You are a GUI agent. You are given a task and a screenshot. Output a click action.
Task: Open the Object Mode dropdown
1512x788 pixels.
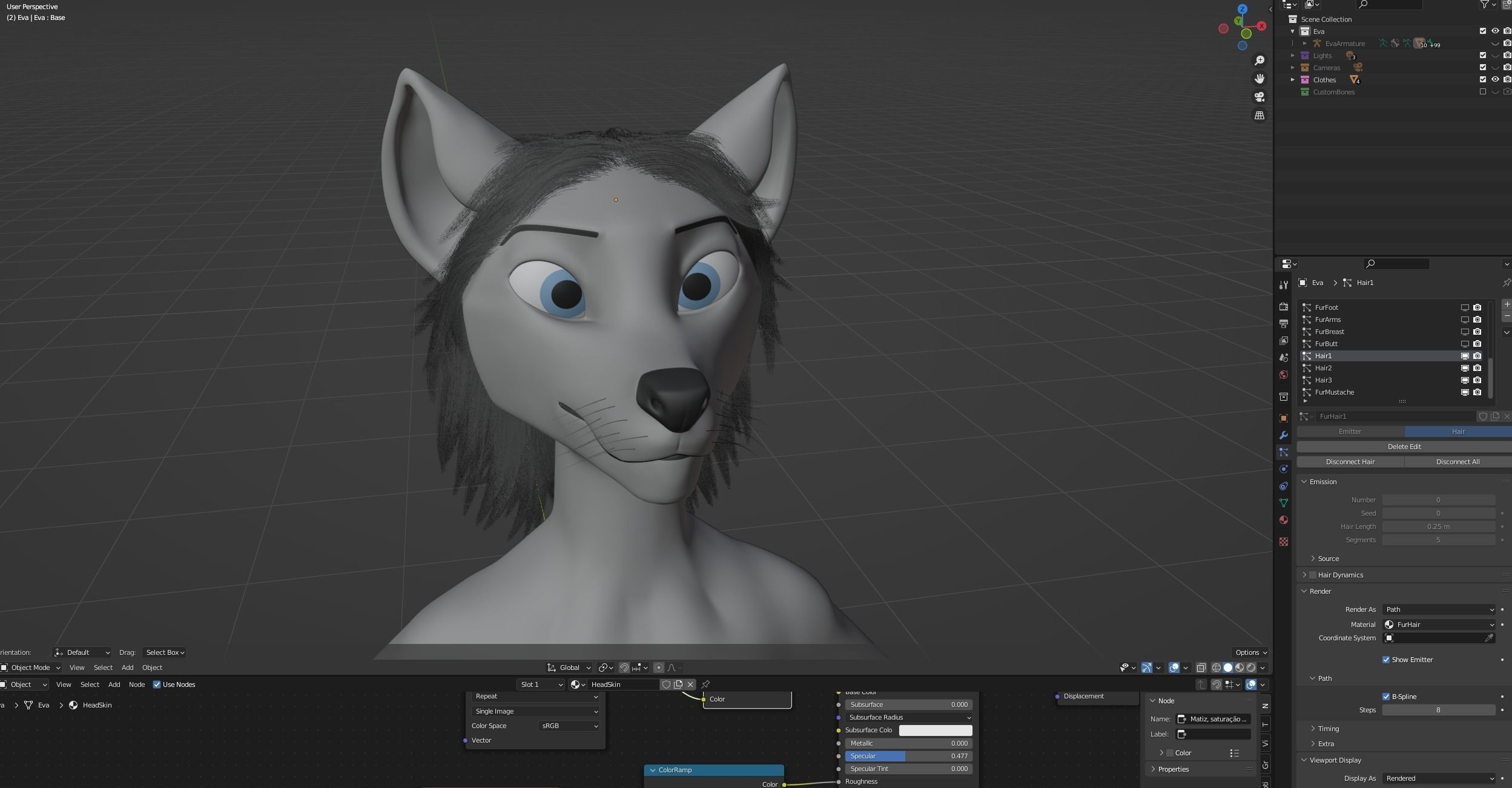30,668
